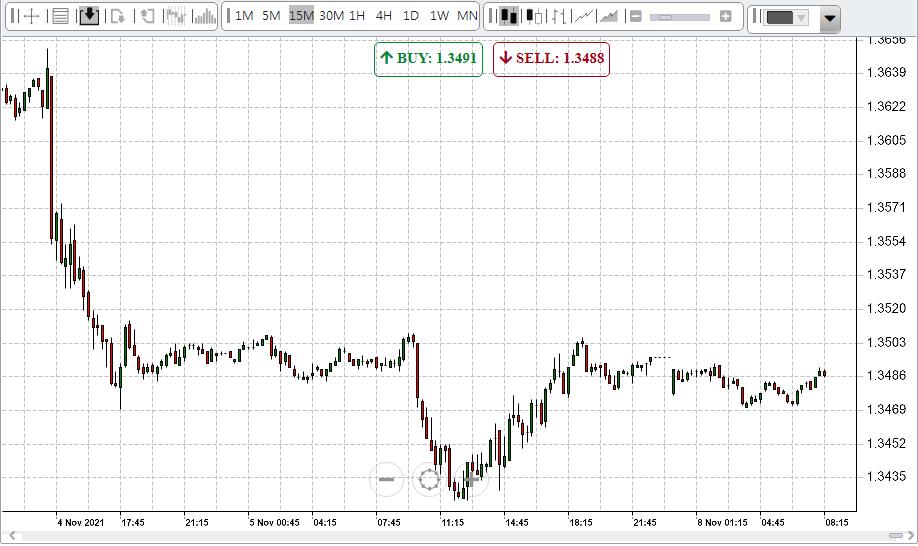The height and width of the screenshot is (546, 918).
Task: Click the 5 Nov 00:45 time label
Action: [x=275, y=522]
